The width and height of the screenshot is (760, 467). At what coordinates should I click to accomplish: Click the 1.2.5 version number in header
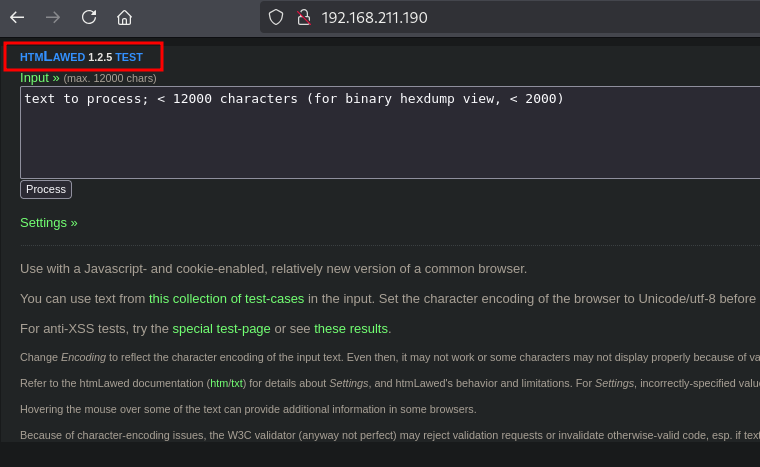[100, 57]
